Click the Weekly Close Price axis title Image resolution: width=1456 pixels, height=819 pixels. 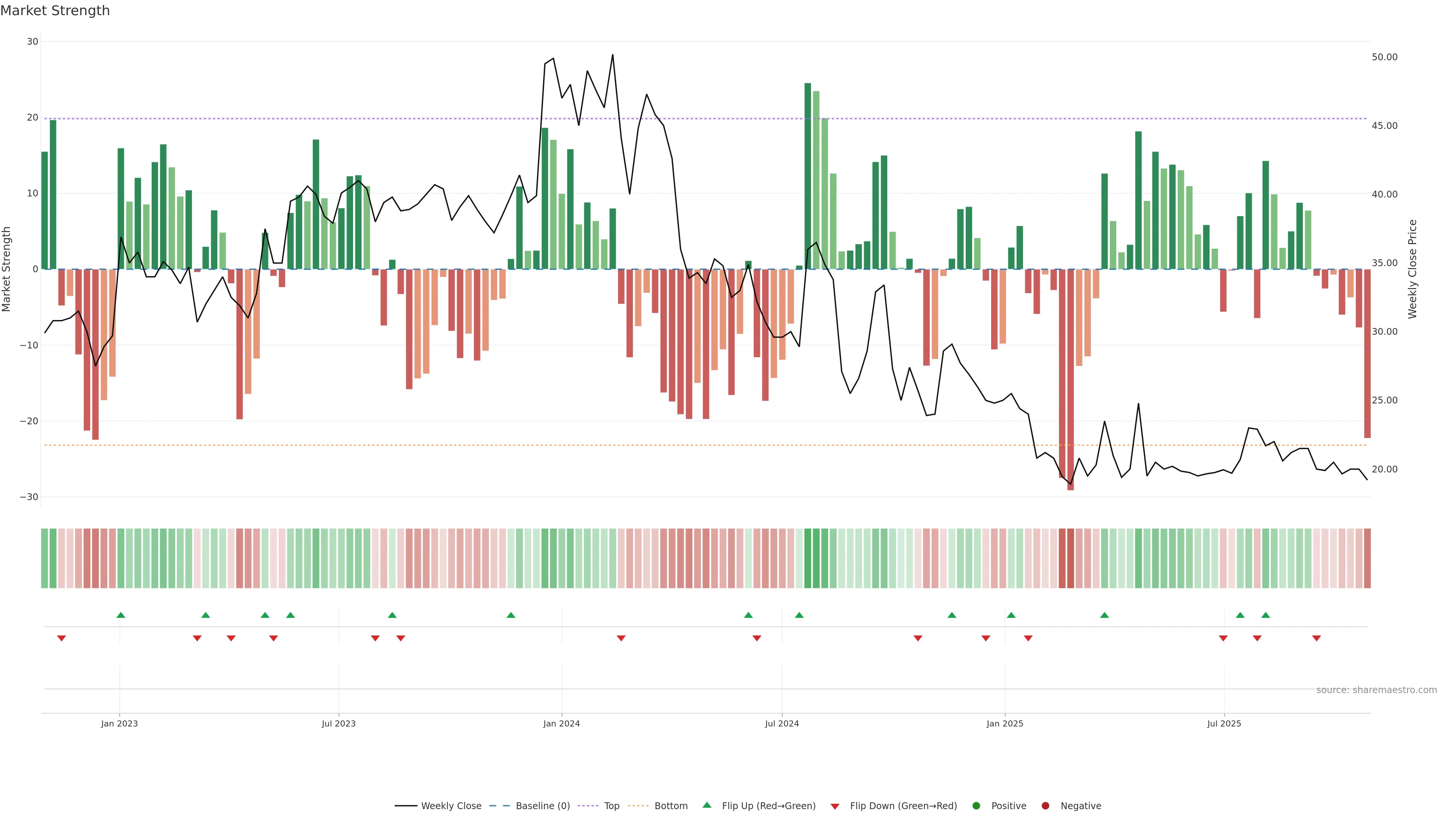pos(1412,269)
